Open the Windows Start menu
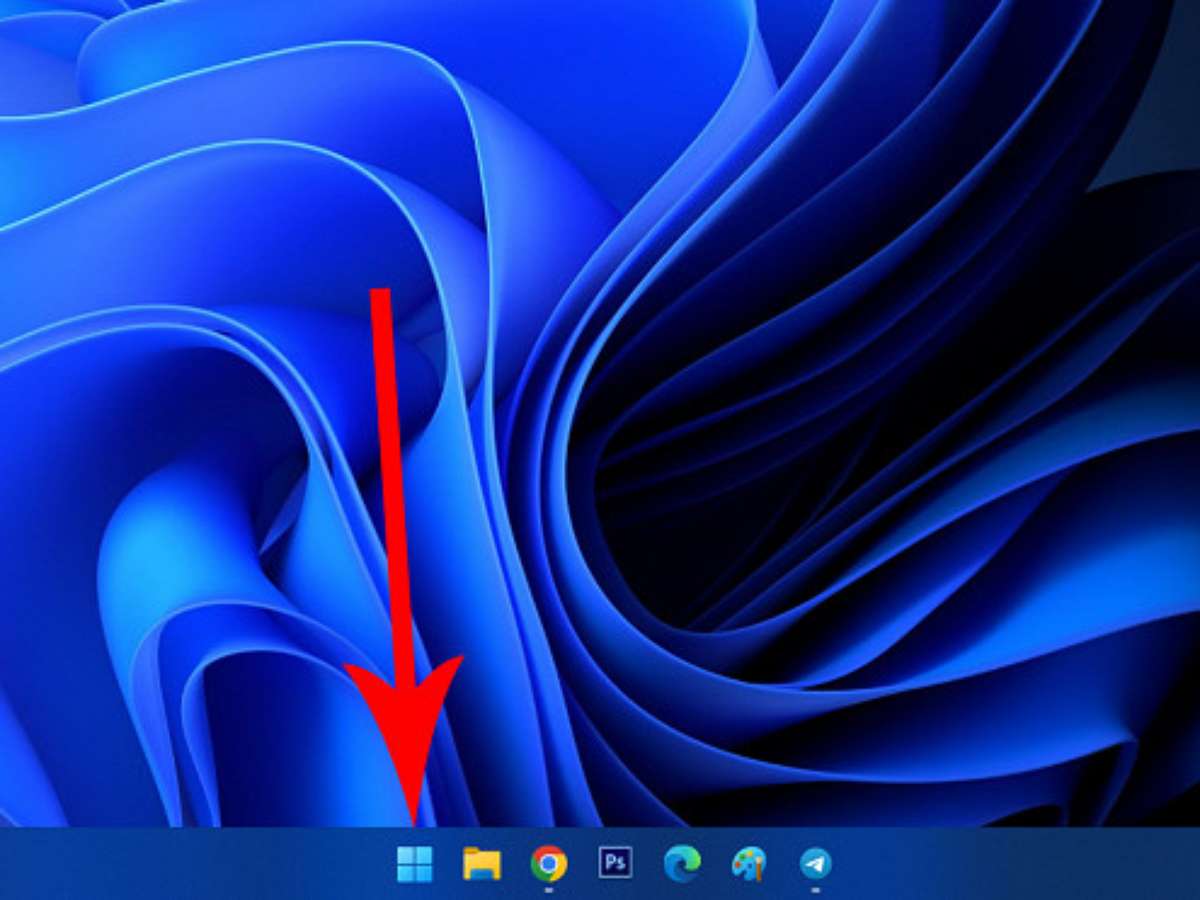 click(415, 863)
